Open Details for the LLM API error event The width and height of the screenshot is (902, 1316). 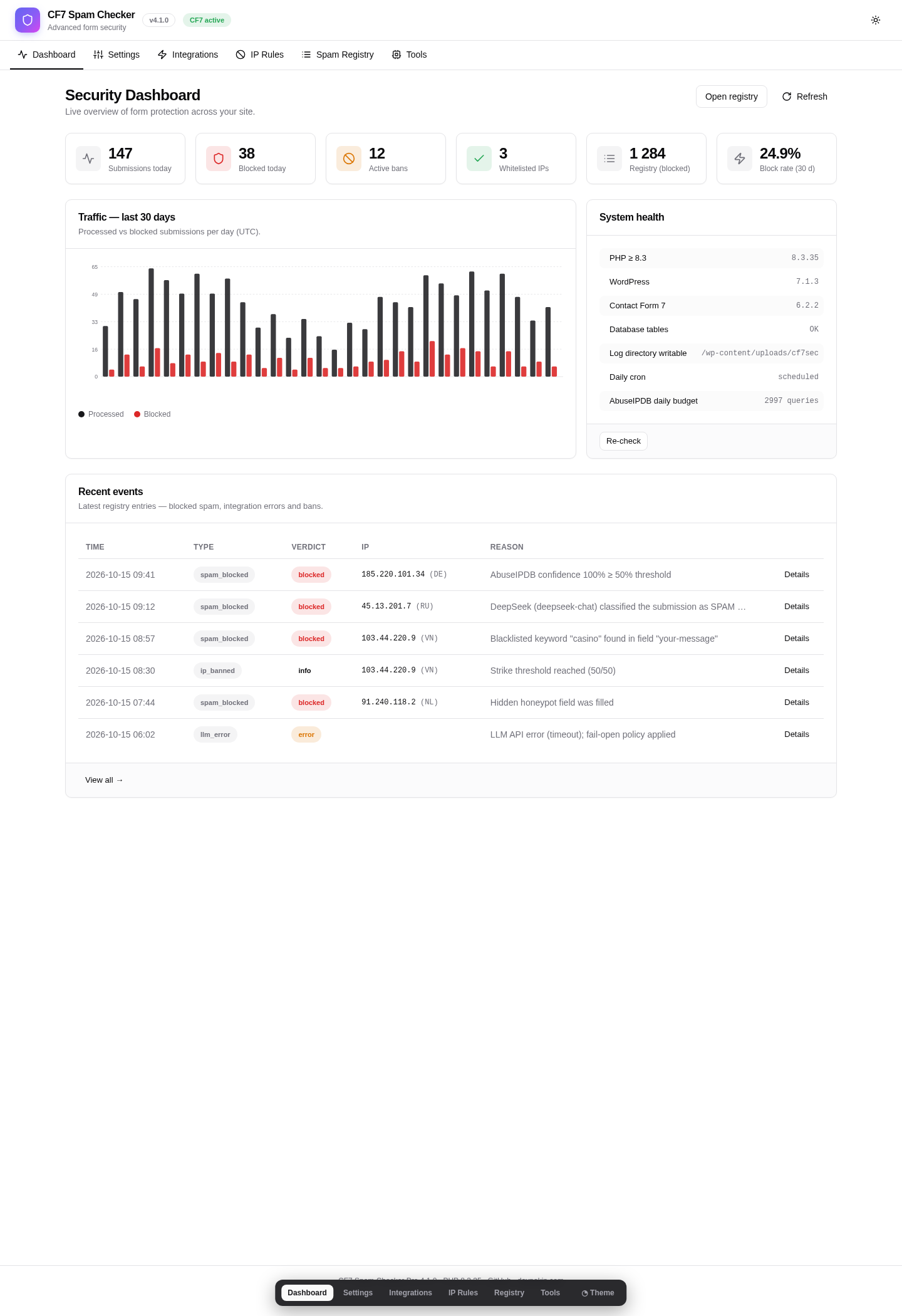[797, 734]
